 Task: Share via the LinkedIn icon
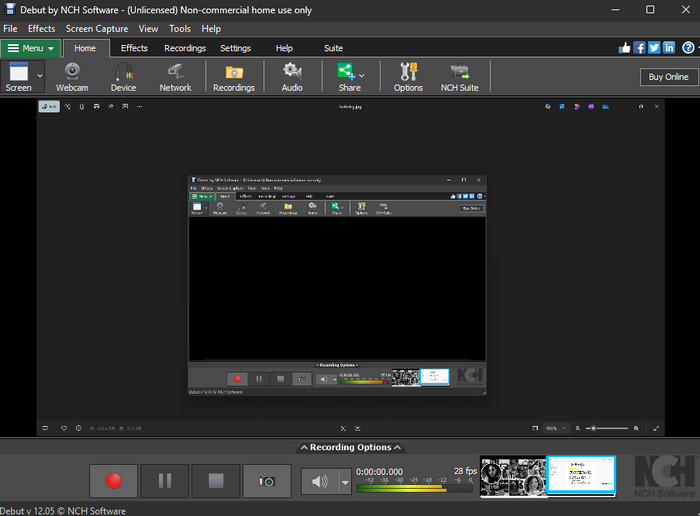point(669,48)
